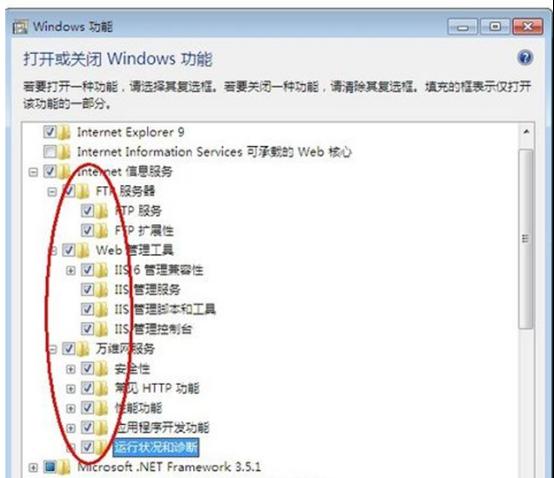Click the Microsoft .NET Framework 3.5.1 folder icon

point(64,467)
